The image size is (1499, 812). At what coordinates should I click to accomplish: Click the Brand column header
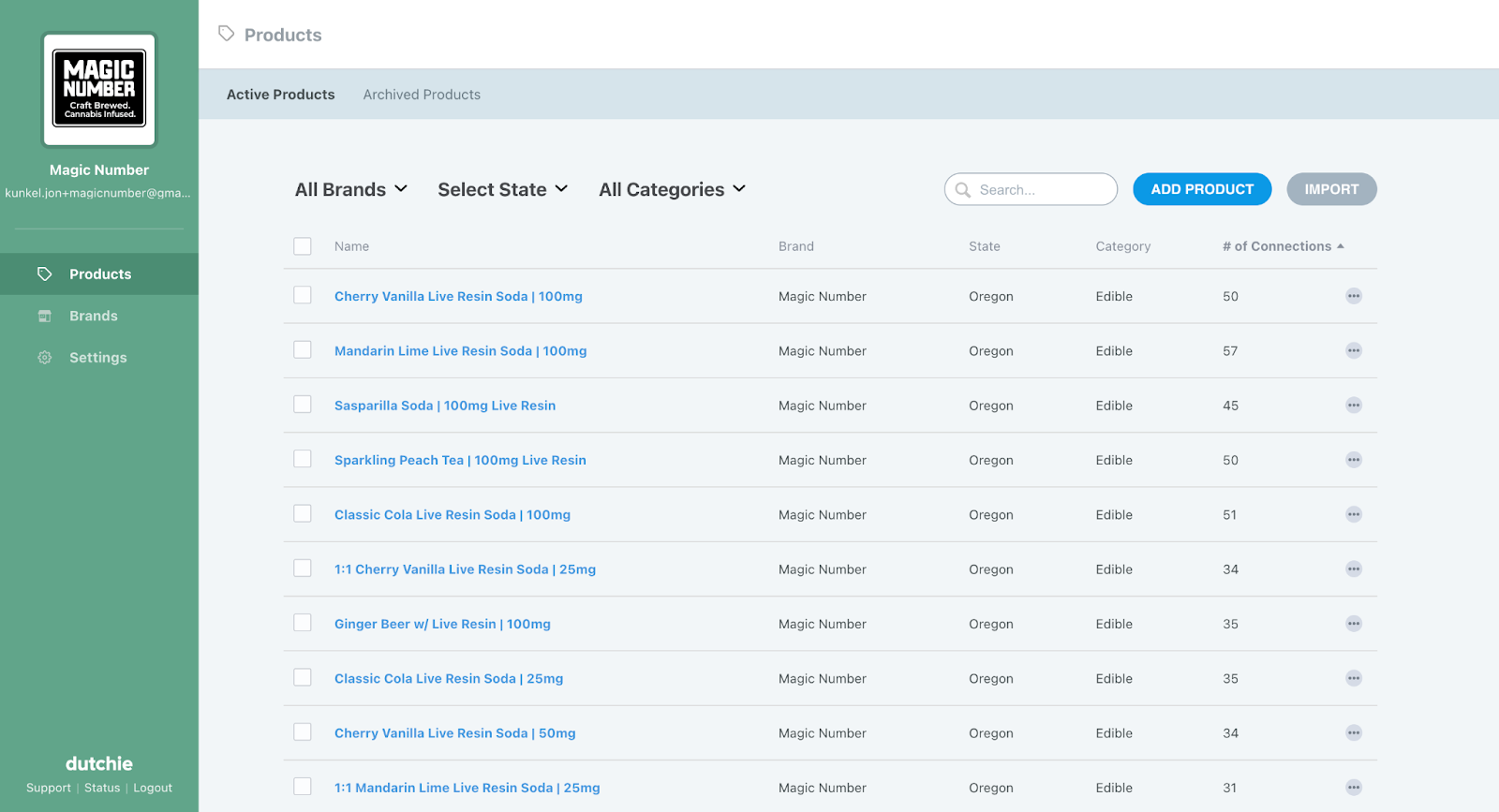click(796, 246)
